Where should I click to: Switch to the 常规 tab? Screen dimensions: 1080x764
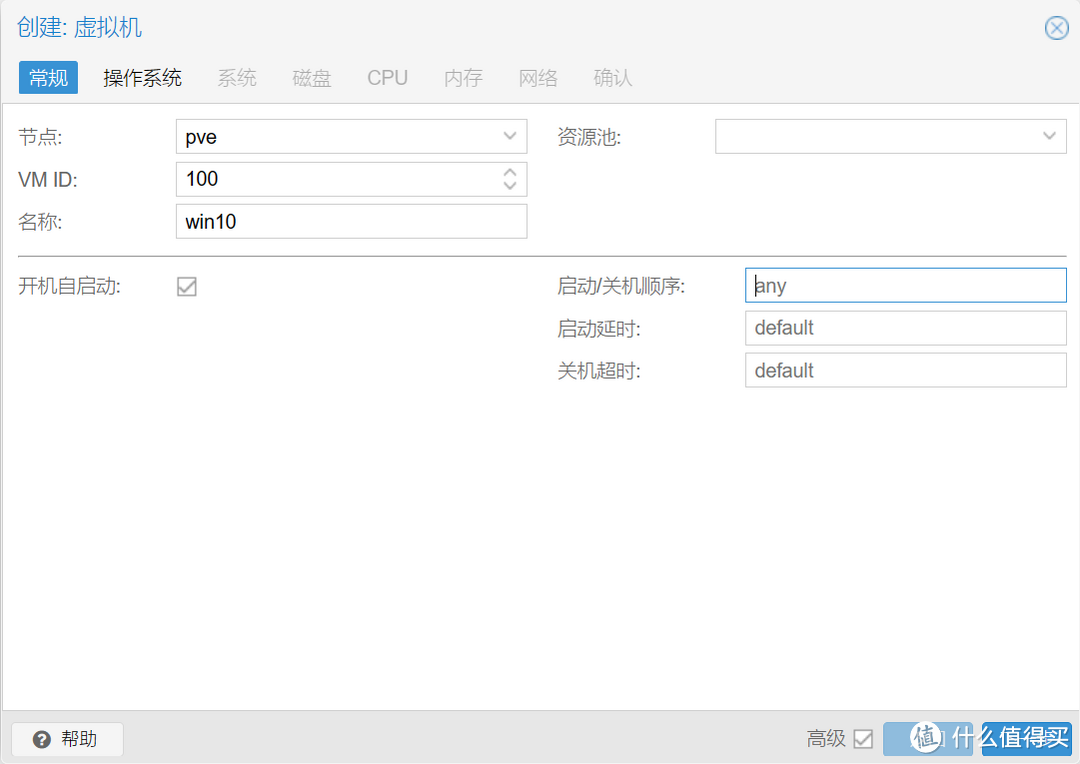[x=48, y=78]
